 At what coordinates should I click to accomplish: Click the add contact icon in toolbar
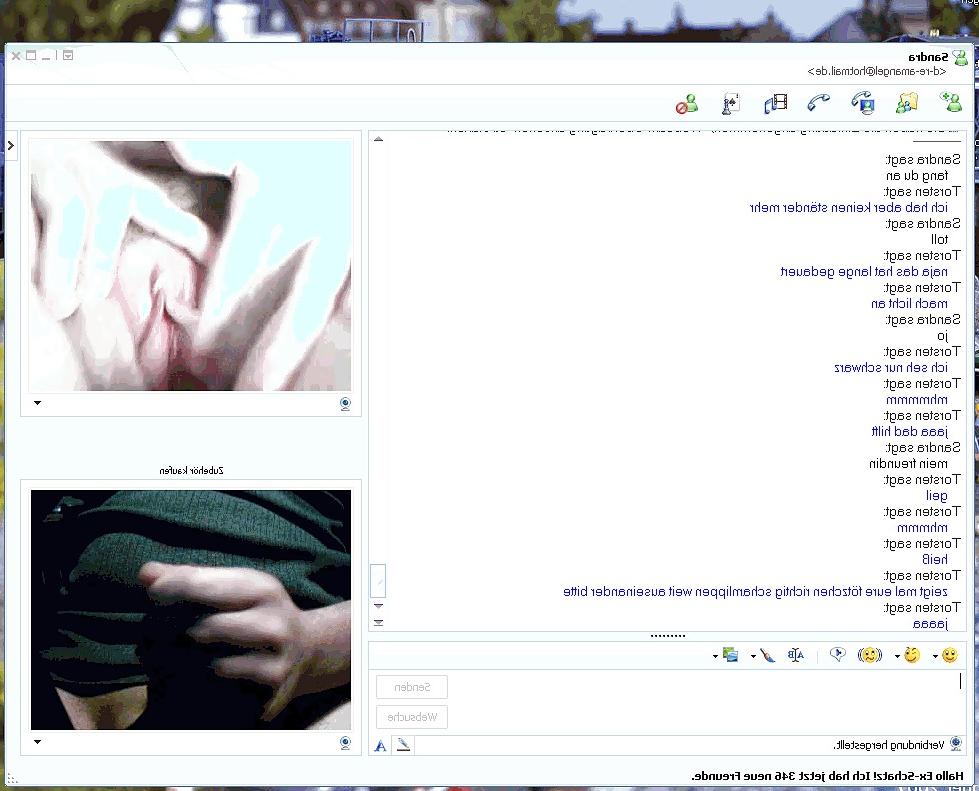point(950,102)
